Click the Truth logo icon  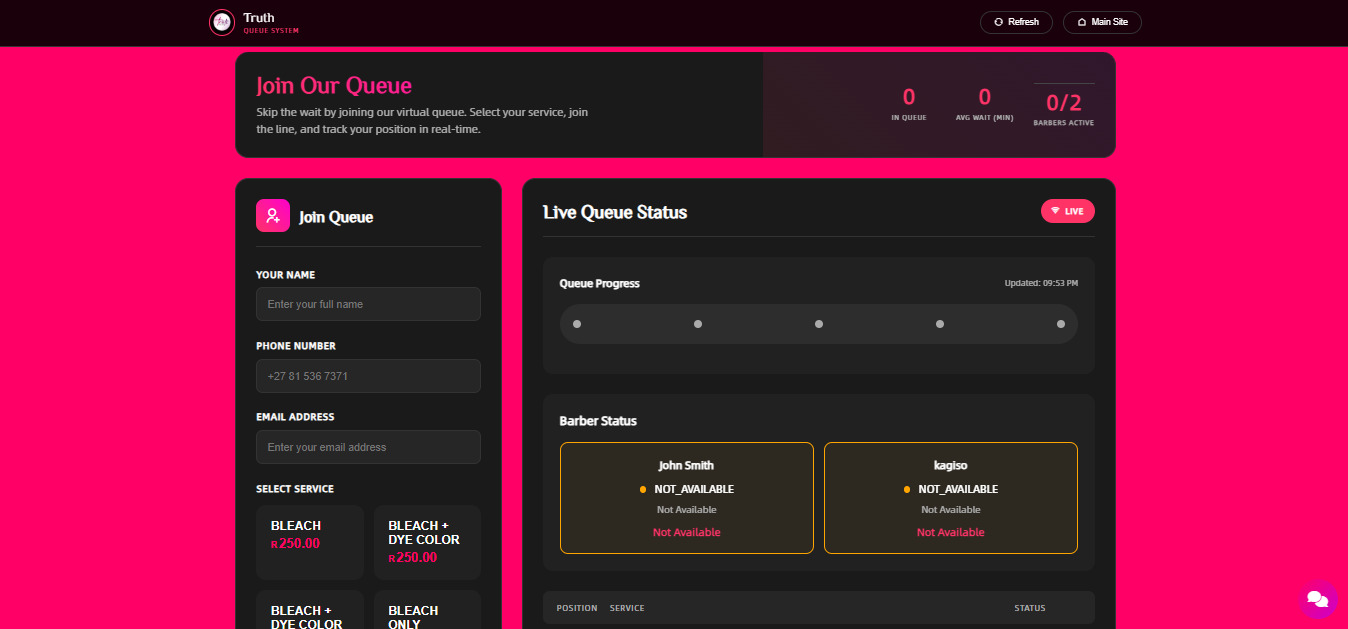click(x=222, y=22)
